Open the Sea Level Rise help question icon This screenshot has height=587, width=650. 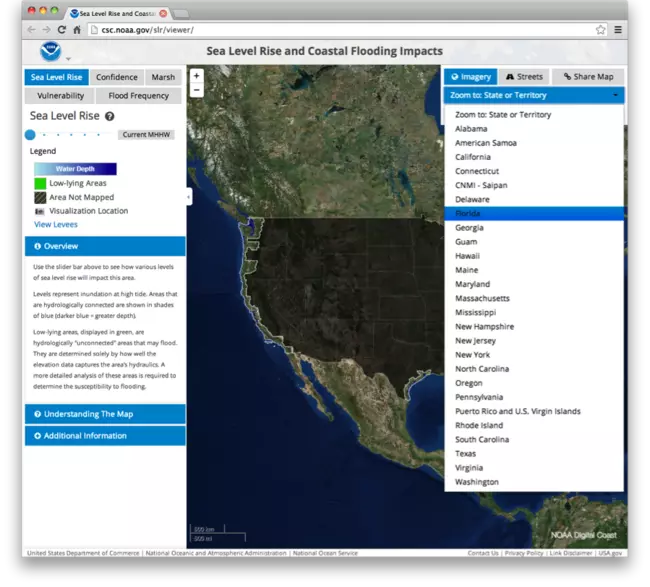point(109,117)
